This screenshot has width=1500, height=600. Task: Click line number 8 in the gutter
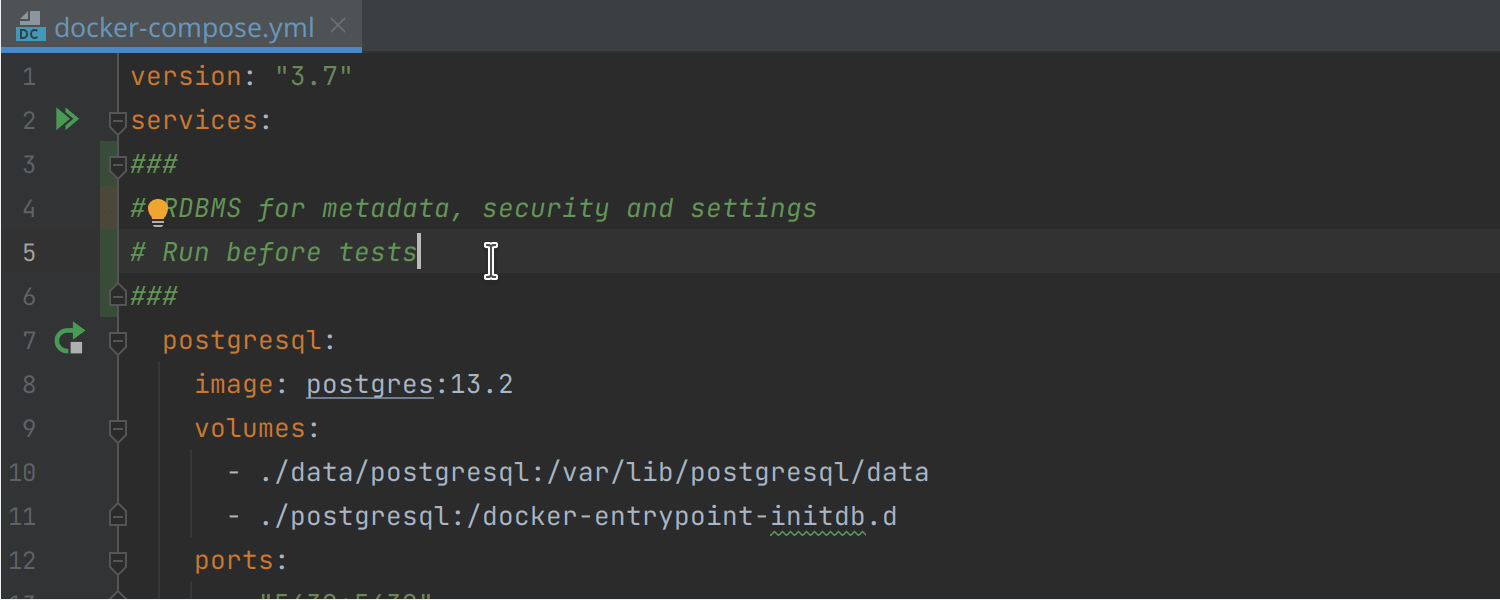[28, 385]
